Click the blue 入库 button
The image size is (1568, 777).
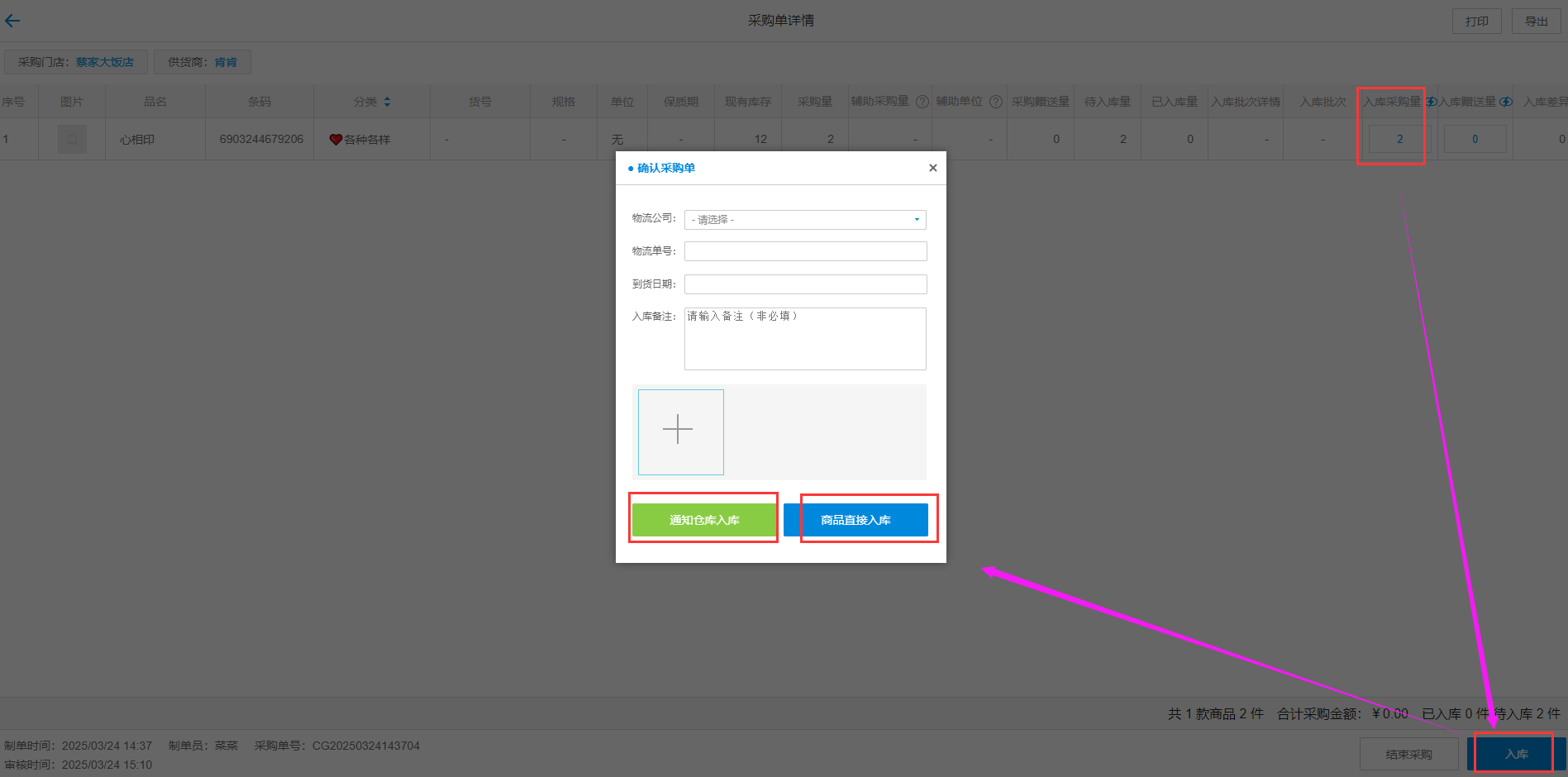(1516, 754)
